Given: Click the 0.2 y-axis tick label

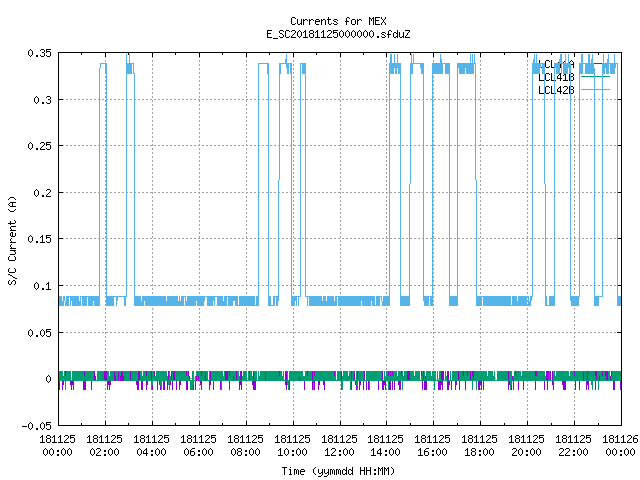Looking at the screenshot, I should 42,193.
